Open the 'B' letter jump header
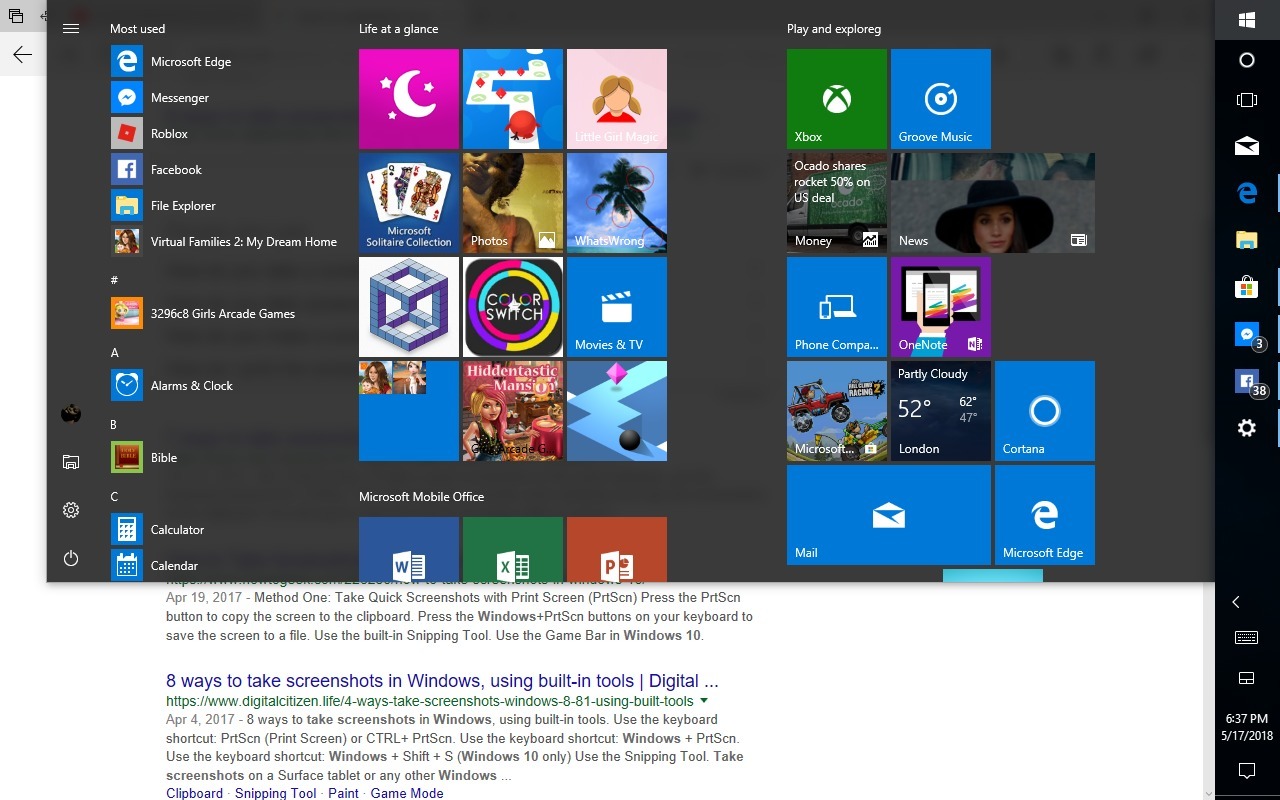This screenshot has width=1280, height=800. click(114, 425)
